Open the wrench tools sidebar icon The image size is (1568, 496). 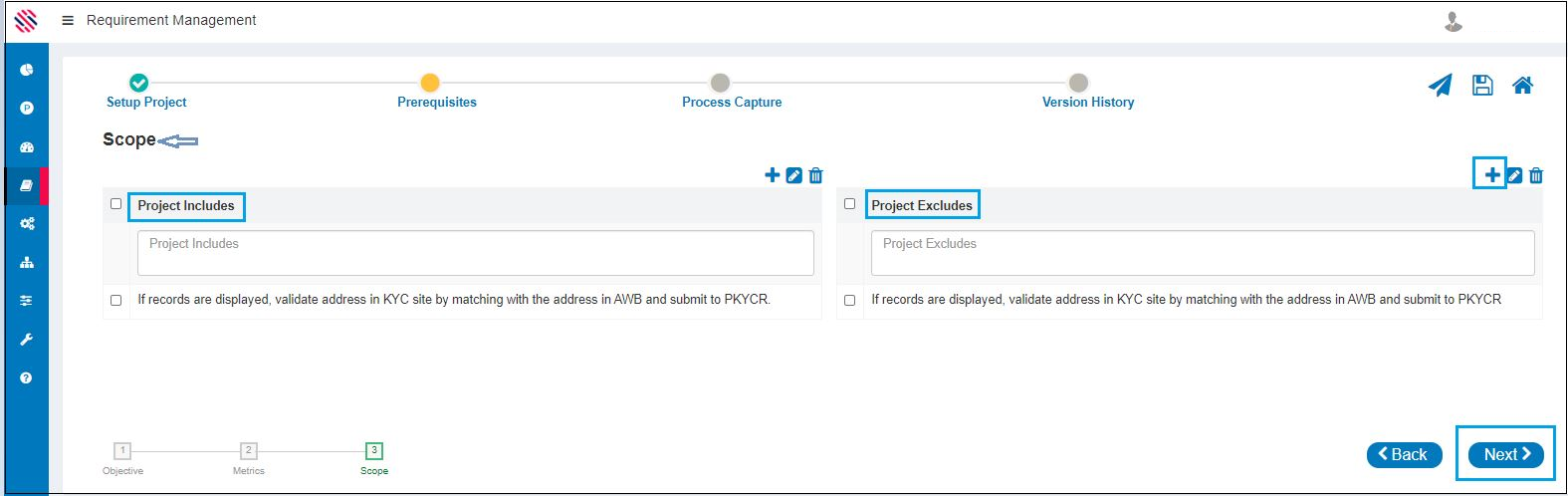(x=27, y=340)
